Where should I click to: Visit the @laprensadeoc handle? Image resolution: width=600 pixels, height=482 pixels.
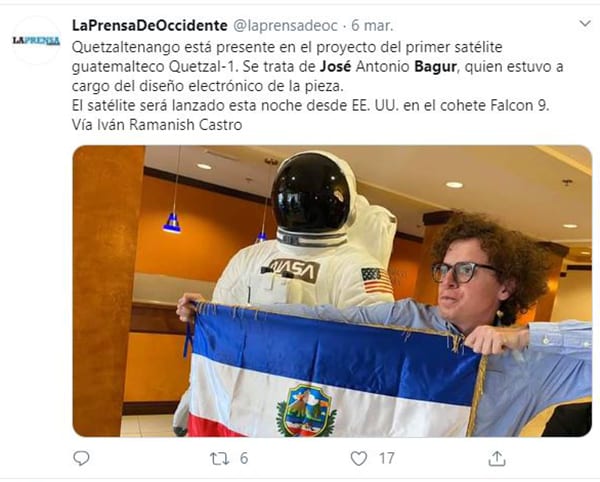285,26
